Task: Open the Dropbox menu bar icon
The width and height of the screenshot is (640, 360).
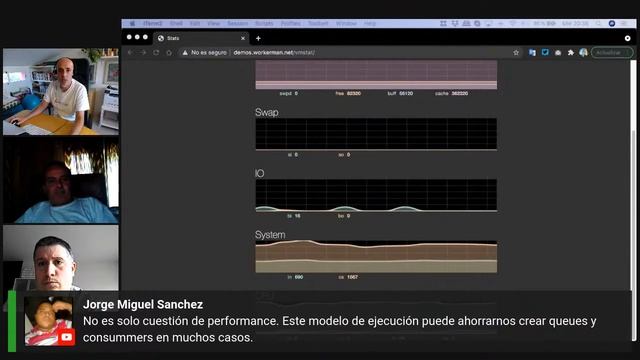Action: point(455,24)
